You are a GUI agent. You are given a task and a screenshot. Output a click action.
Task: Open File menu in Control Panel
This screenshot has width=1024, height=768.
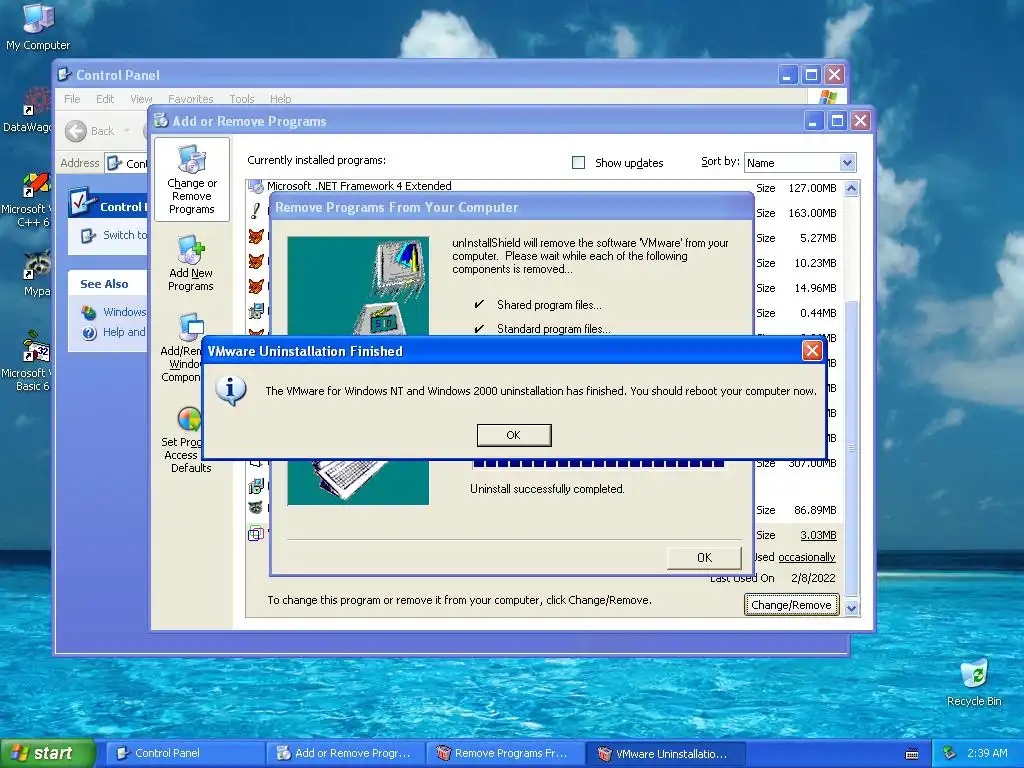point(72,99)
